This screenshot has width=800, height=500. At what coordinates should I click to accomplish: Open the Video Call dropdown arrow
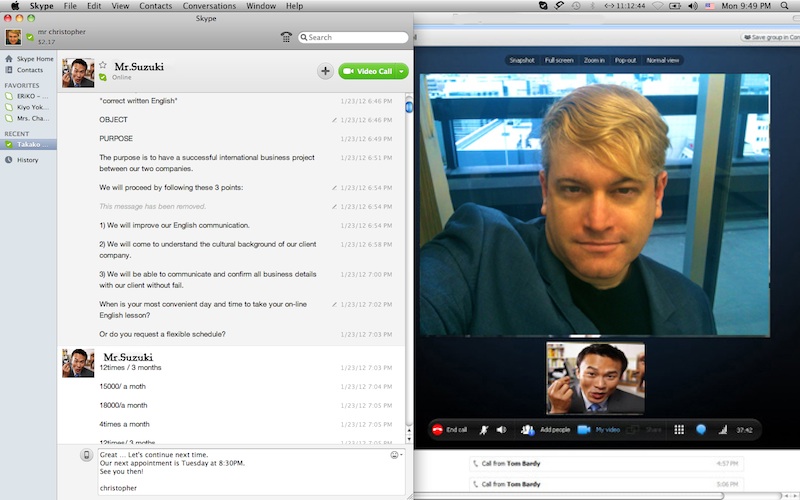coord(402,71)
